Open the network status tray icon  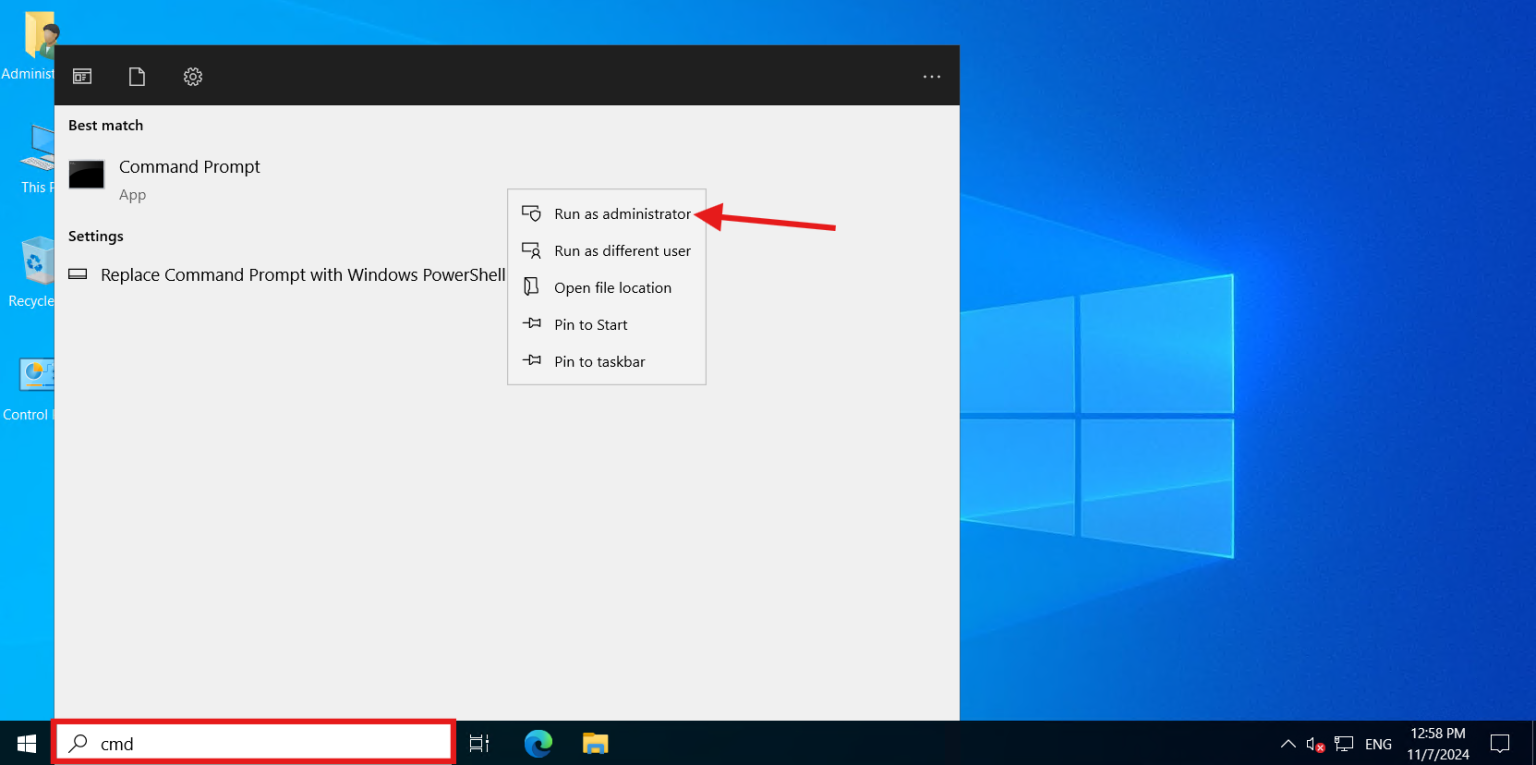(x=1344, y=743)
